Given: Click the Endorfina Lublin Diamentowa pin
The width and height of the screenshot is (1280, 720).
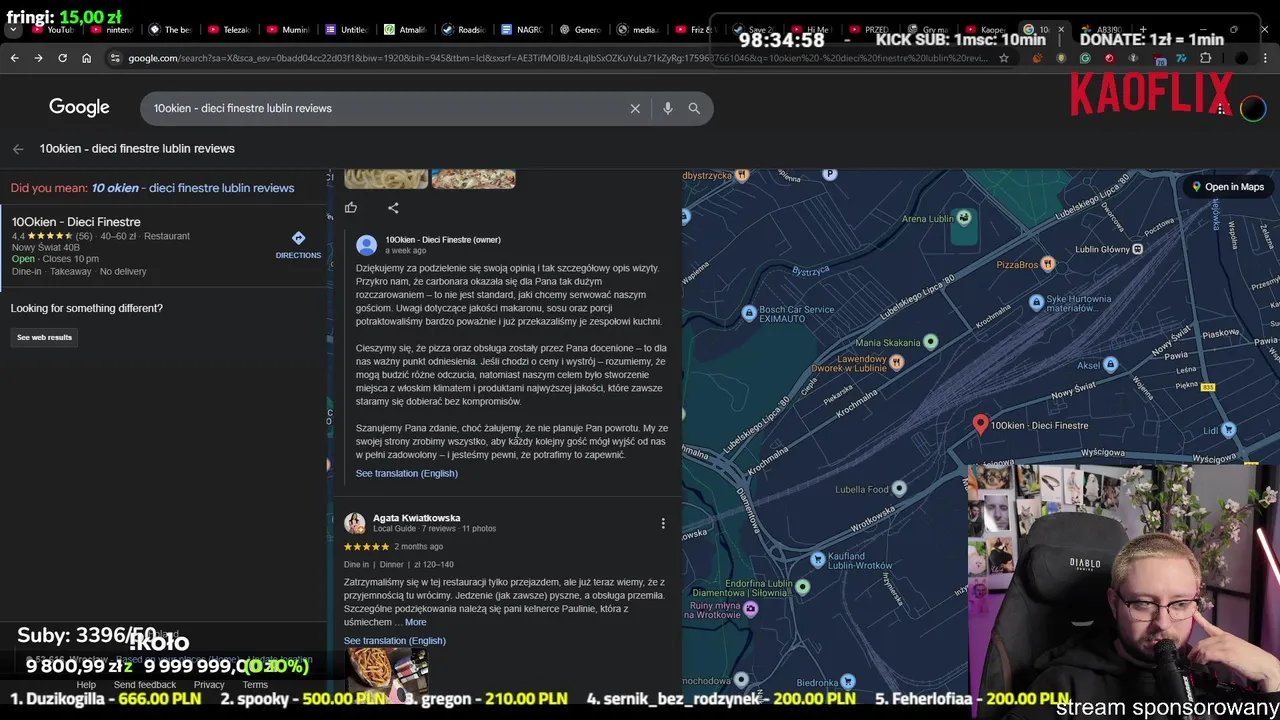Looking at the screenshot, I should coord(802,586).
